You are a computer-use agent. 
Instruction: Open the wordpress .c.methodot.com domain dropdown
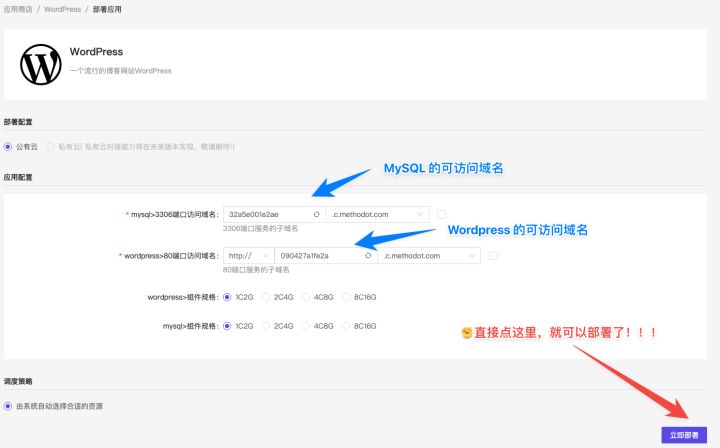[x=429, y=256]
